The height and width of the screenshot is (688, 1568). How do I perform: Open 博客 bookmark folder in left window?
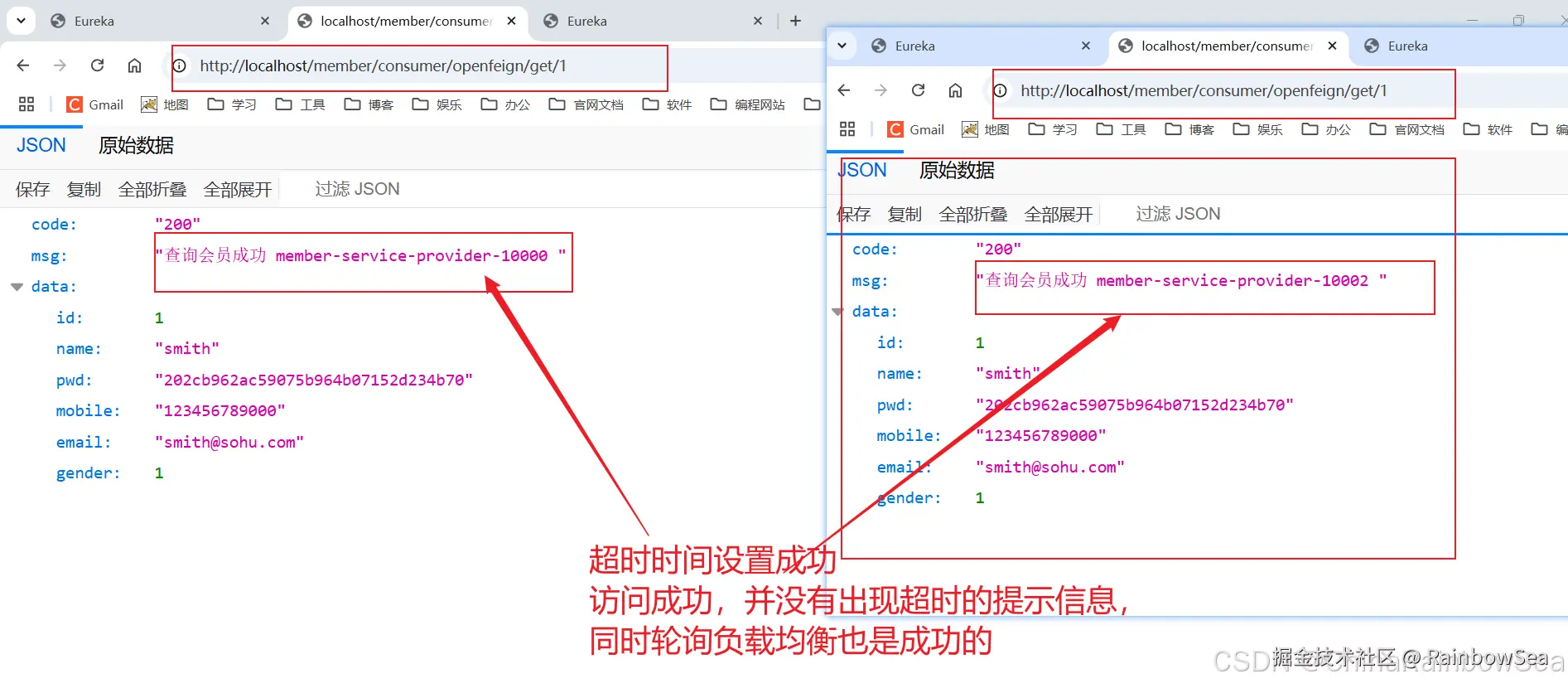click(369, 104)
